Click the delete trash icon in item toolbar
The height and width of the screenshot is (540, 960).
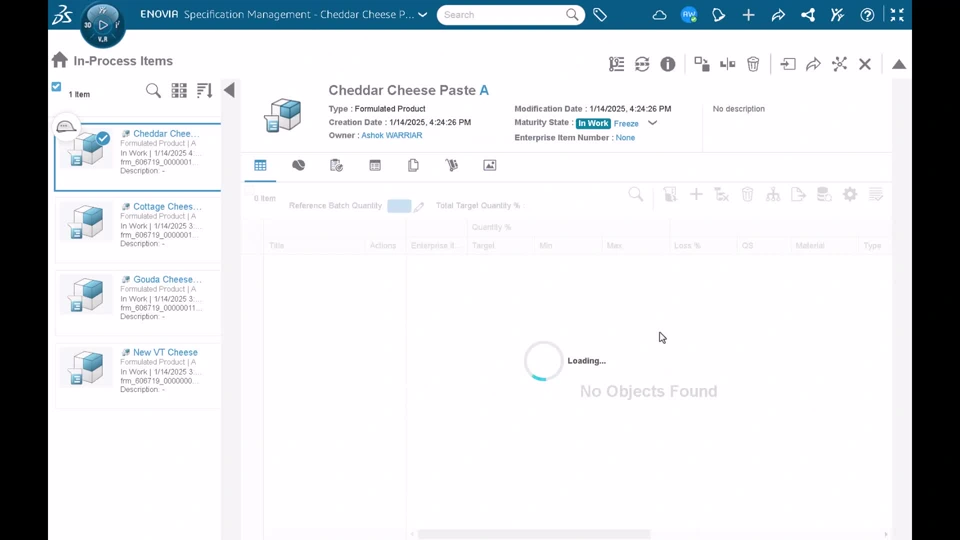click(753, 64)
